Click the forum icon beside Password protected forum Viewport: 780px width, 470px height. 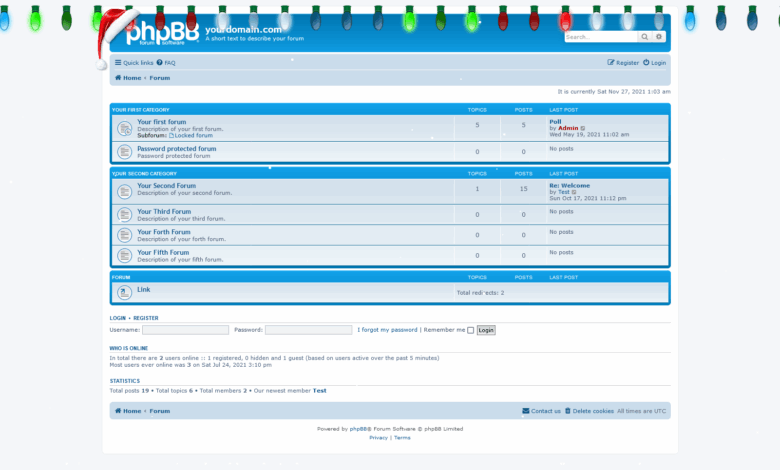coord(124,152)
